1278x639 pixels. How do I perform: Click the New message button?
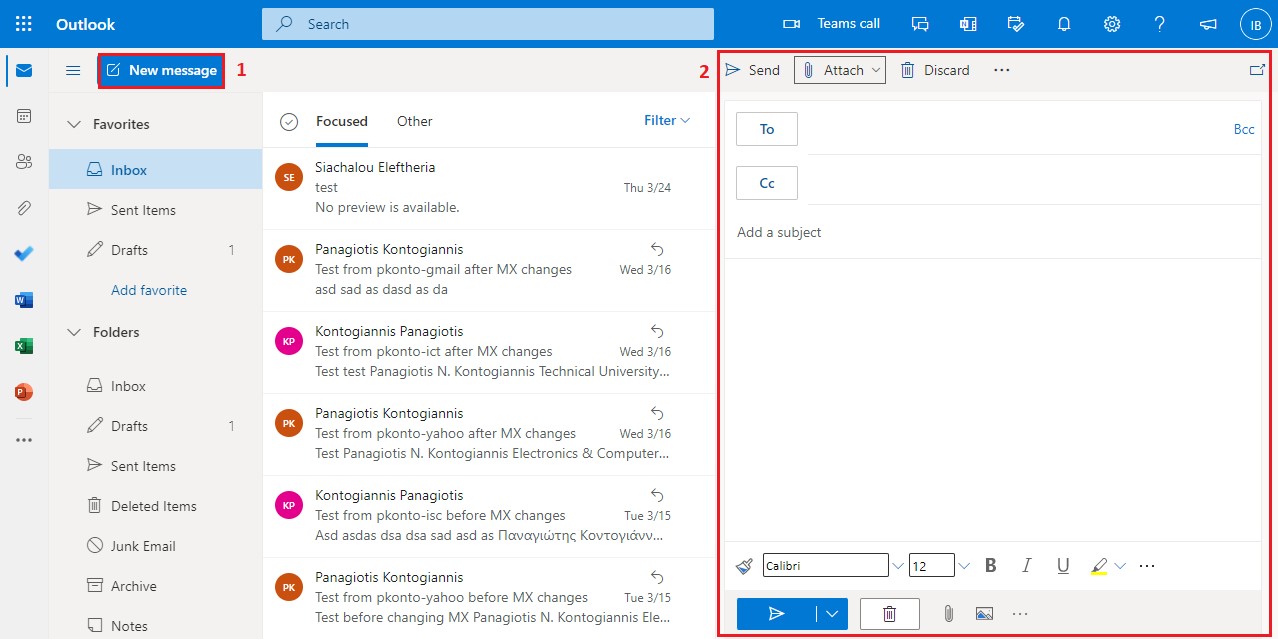161,70
